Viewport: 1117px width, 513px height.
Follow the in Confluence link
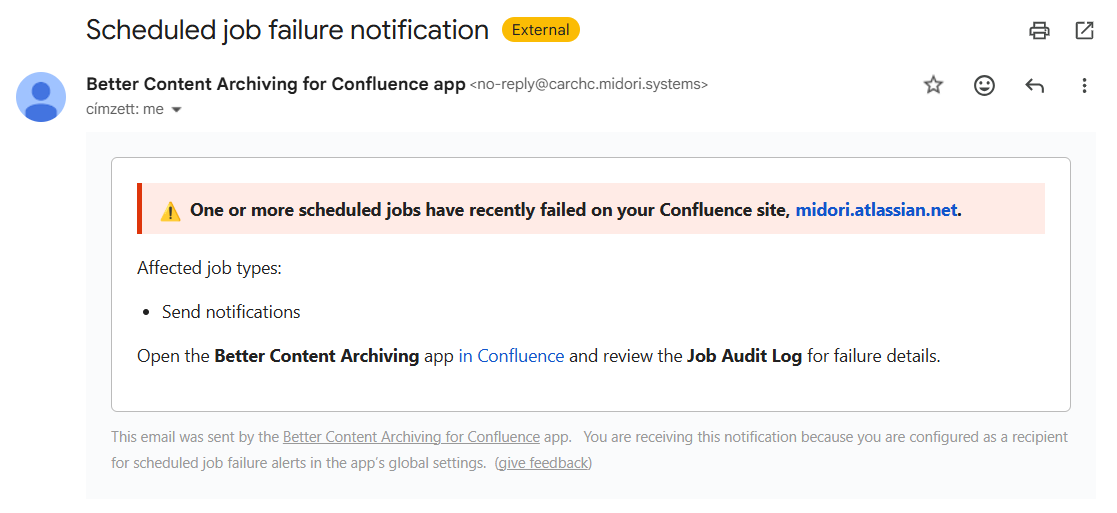pyautogui.click(x=511, y=356)
